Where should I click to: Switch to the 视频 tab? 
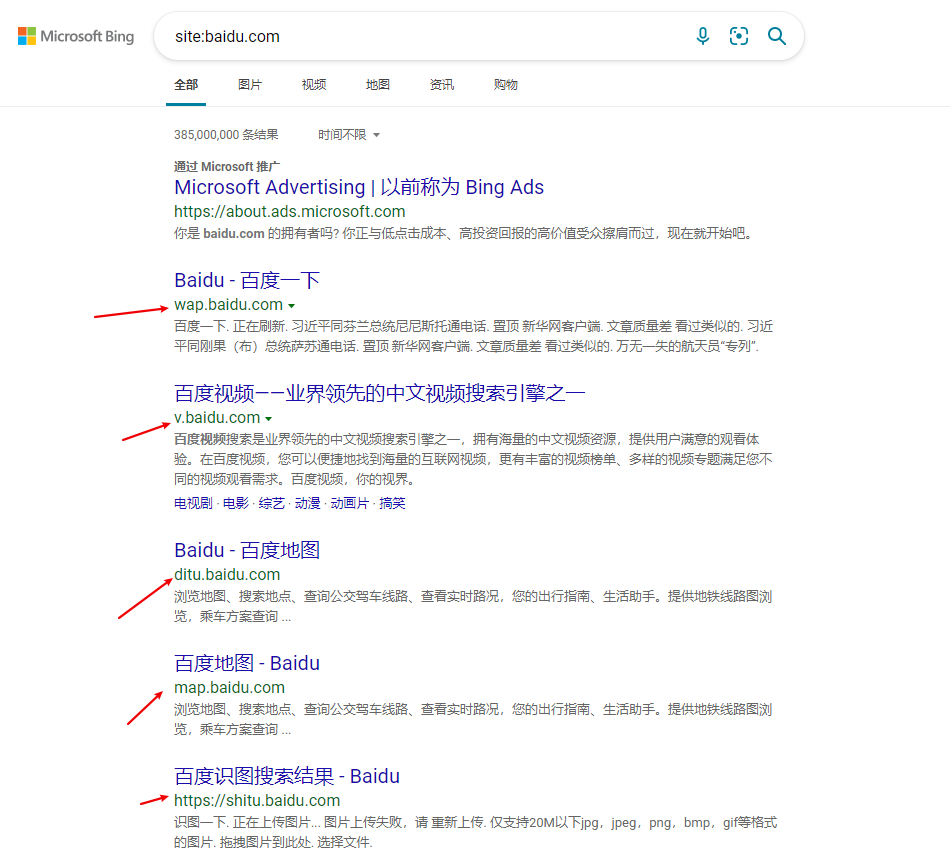pos(314,85)
